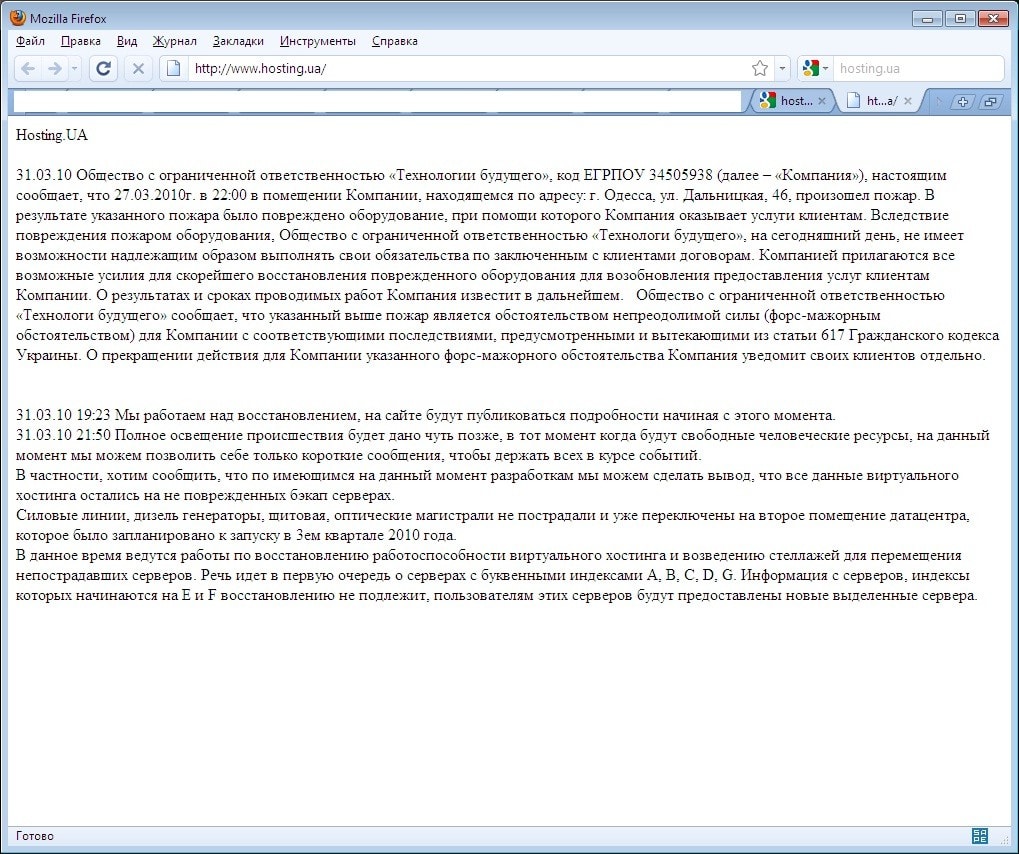Click the list all tabs button
This screenshot has height=854, width=1019.
coord(989,101)
